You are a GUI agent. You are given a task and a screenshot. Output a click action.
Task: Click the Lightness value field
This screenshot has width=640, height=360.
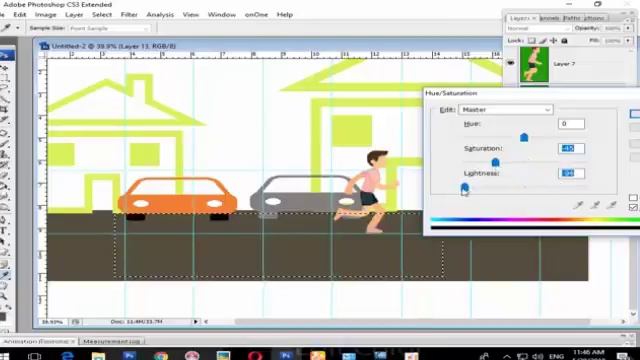(571, 173)
